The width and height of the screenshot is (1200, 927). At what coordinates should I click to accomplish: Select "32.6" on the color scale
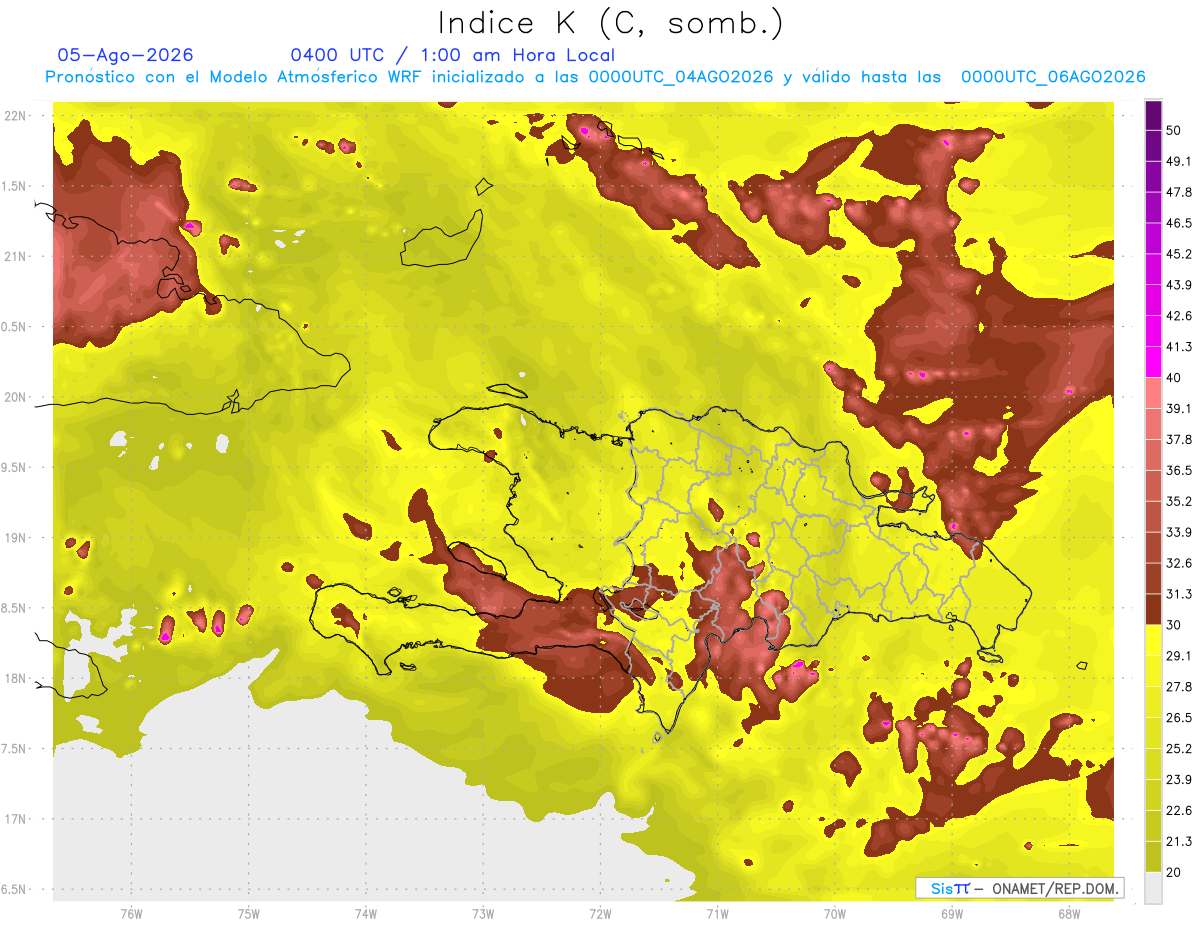[x=1178, y=563]
